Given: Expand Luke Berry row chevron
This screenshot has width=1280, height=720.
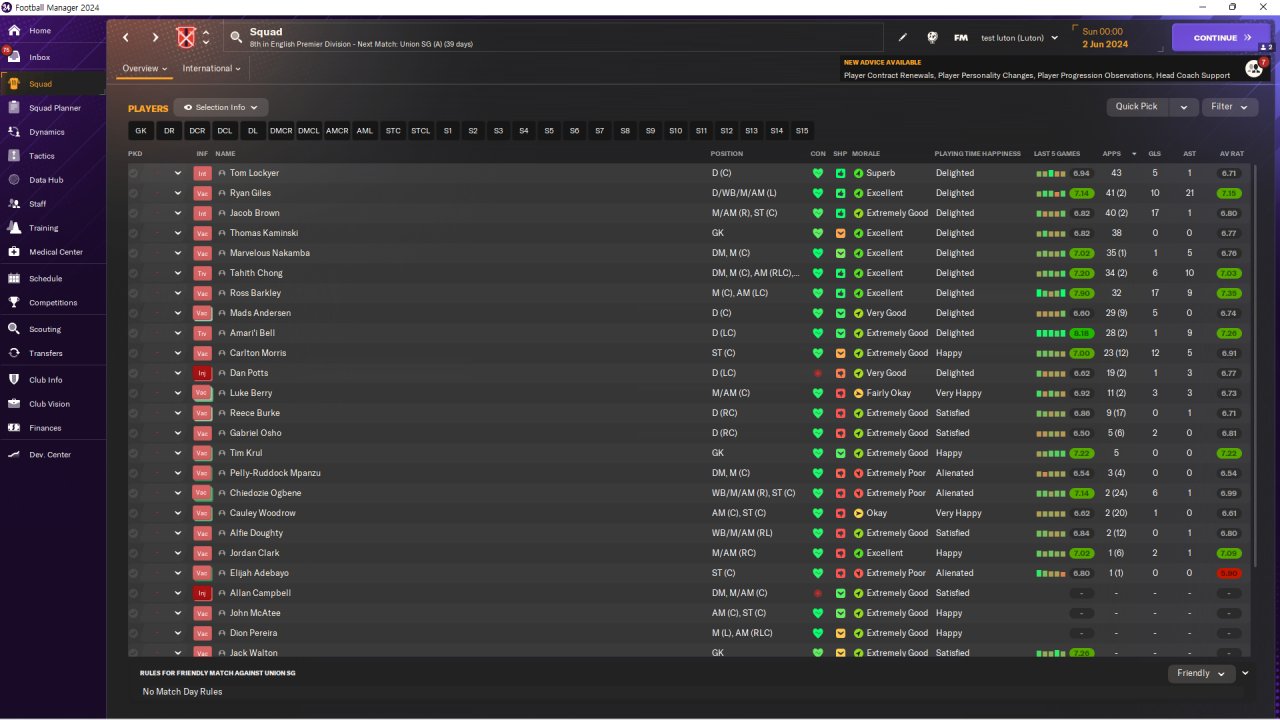Looking at the screenshot, I should pyautogui.click(x=178, y=393).
